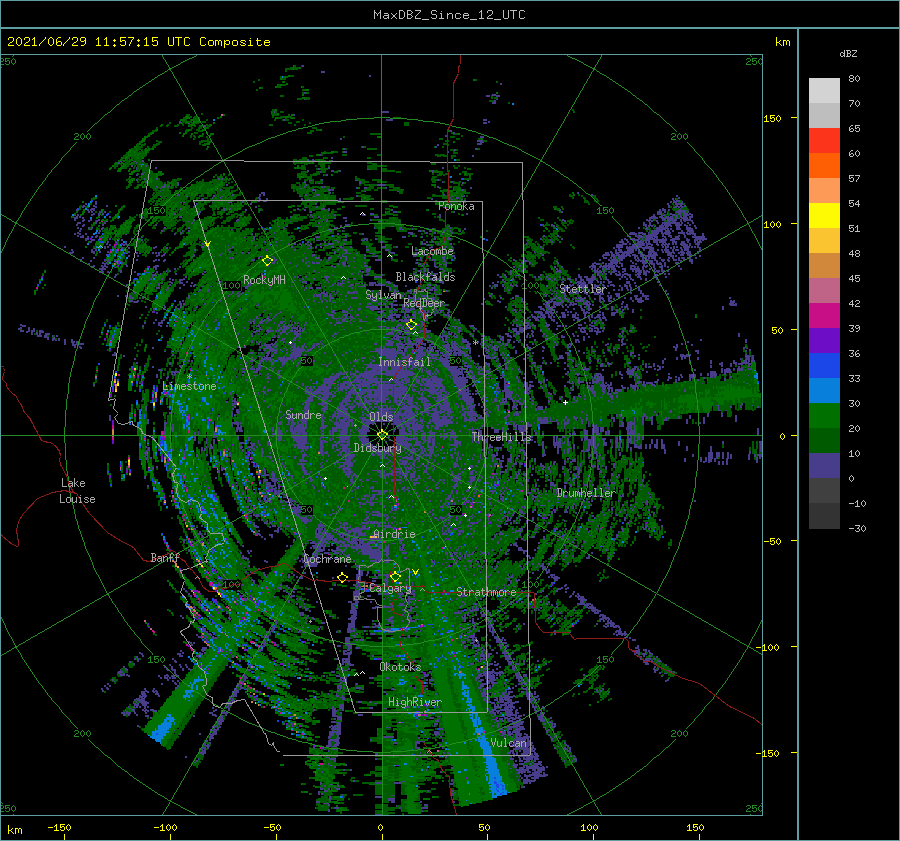Select the Innisfail label
The width and height of the screenshot is (900, 841).
pos(404,362)
